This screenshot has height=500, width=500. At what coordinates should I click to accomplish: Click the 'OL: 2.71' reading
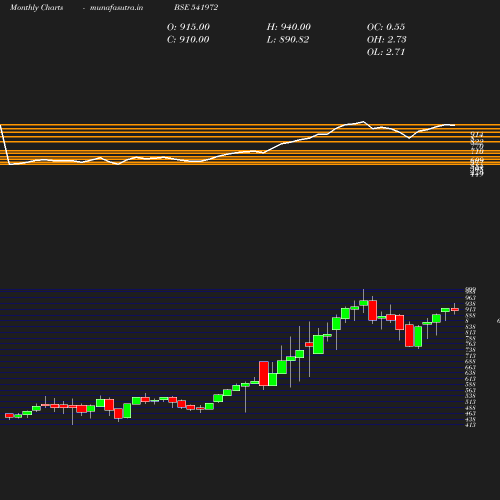(386, 52)
